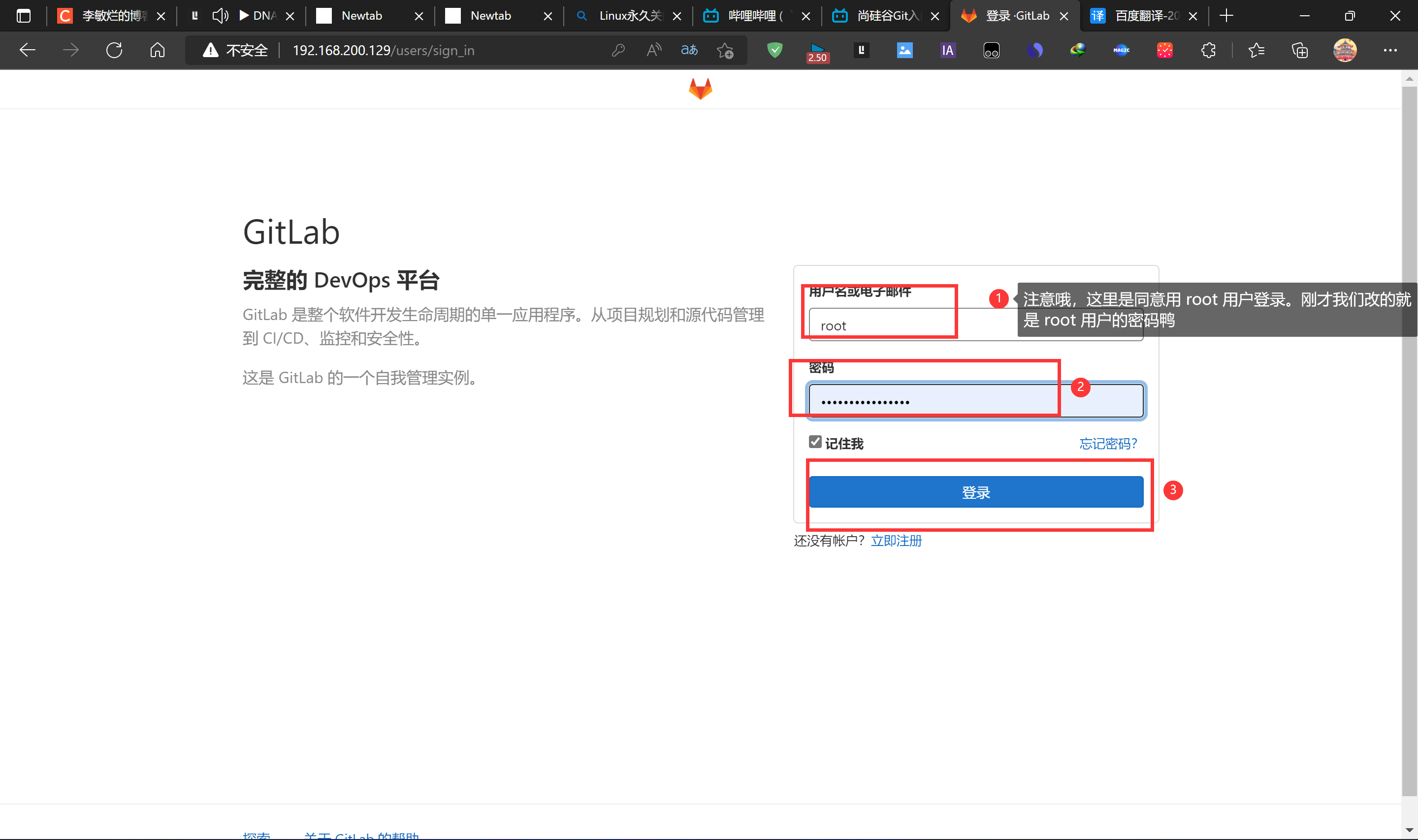
Task: Open the collections icon
Action: (1300, 50)
